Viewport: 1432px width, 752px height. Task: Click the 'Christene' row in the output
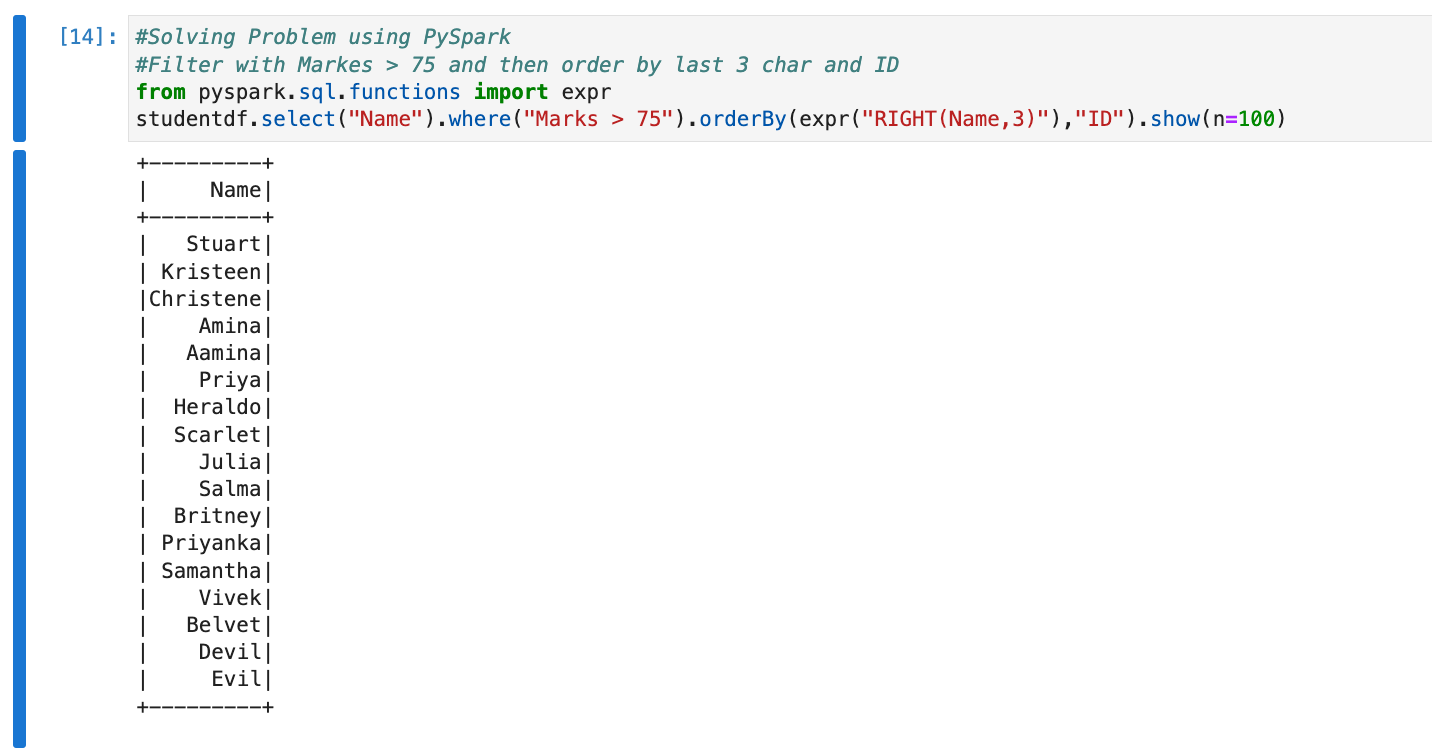(x=205, y=299)
